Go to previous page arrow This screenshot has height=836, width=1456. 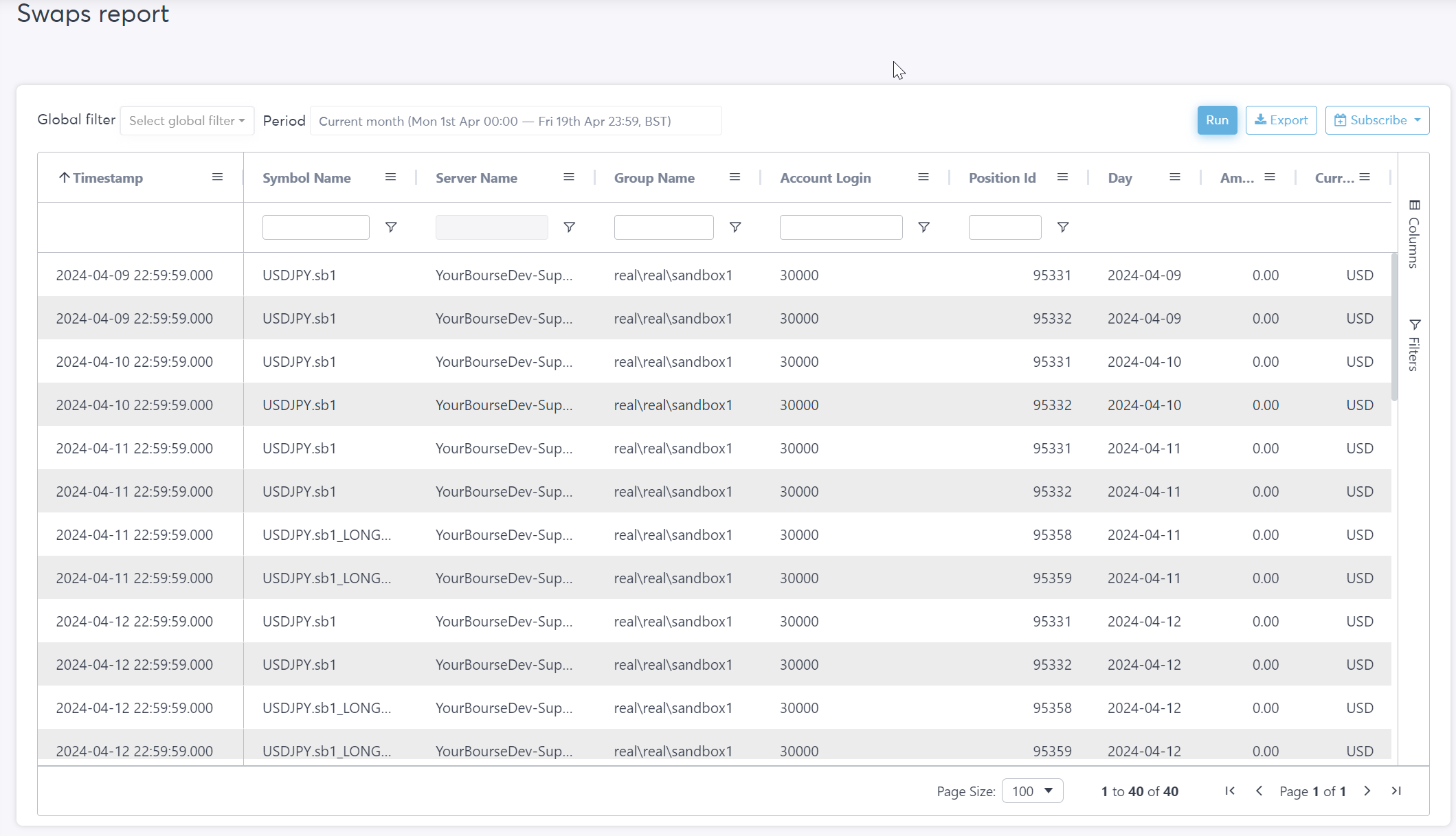coord(1259,791)
